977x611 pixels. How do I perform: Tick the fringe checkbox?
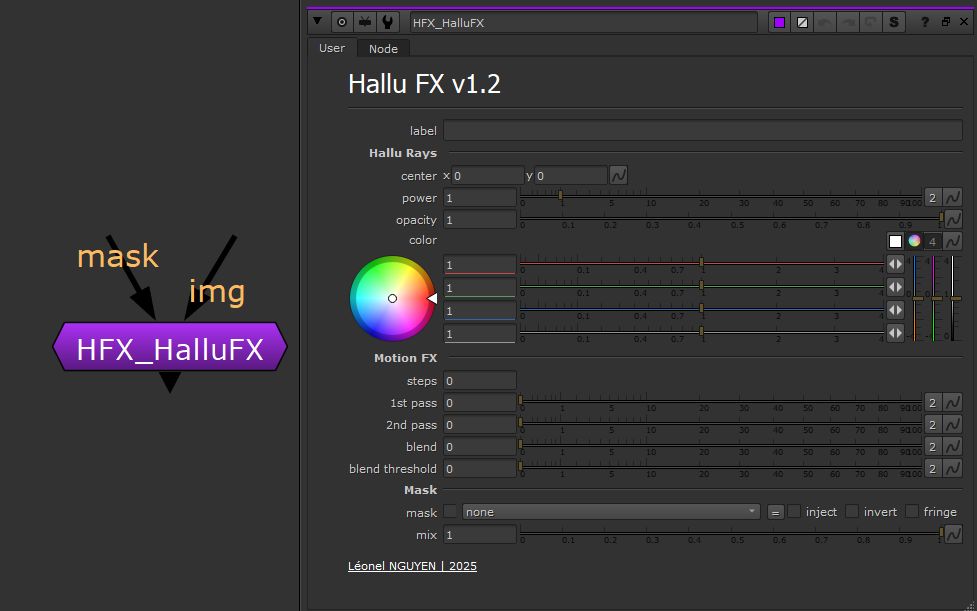tap(912, 512)
